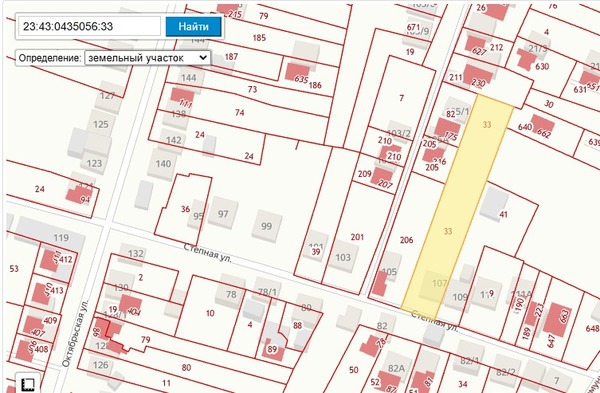Screen dimensions: 600x393
Task: Click building number 109
Action: [x=460, y=297]
